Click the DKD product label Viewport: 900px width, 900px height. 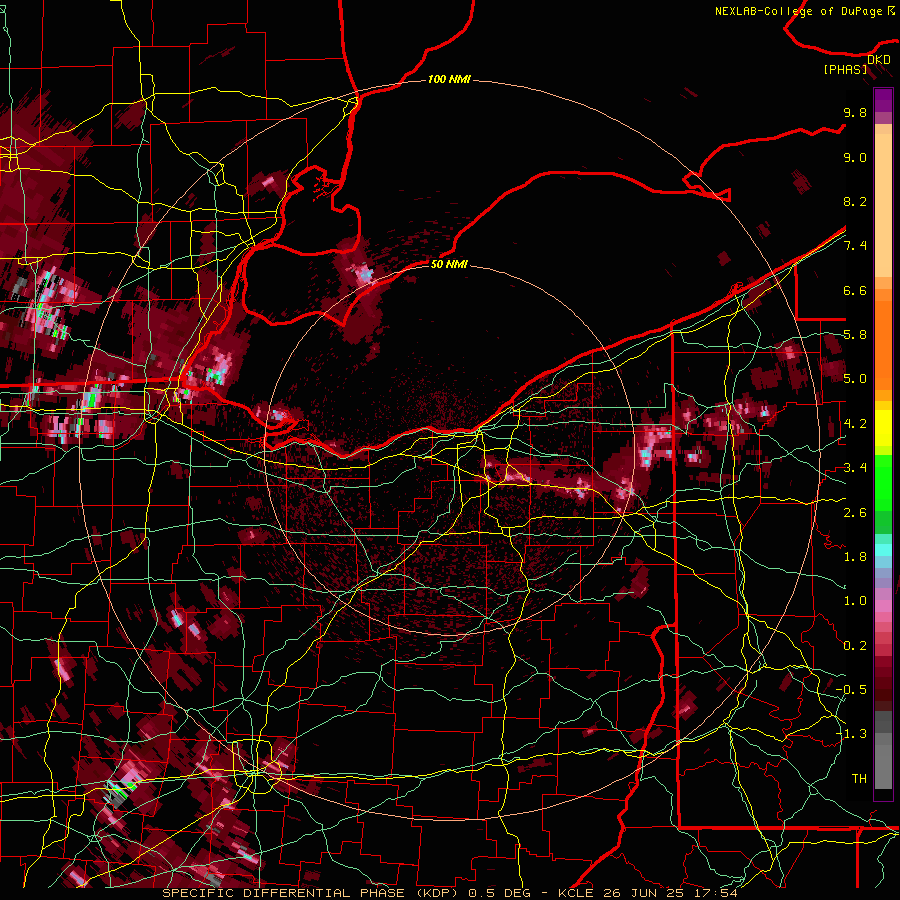click(x=879, y=60)
